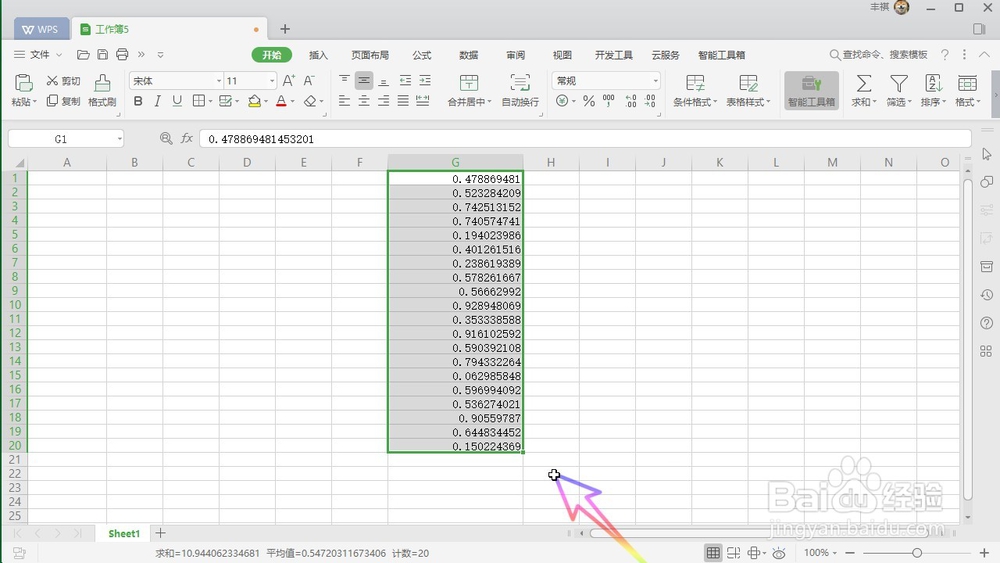Switch to the 数据 tab
Viewport: 1000px width, 563px height.
469,55
